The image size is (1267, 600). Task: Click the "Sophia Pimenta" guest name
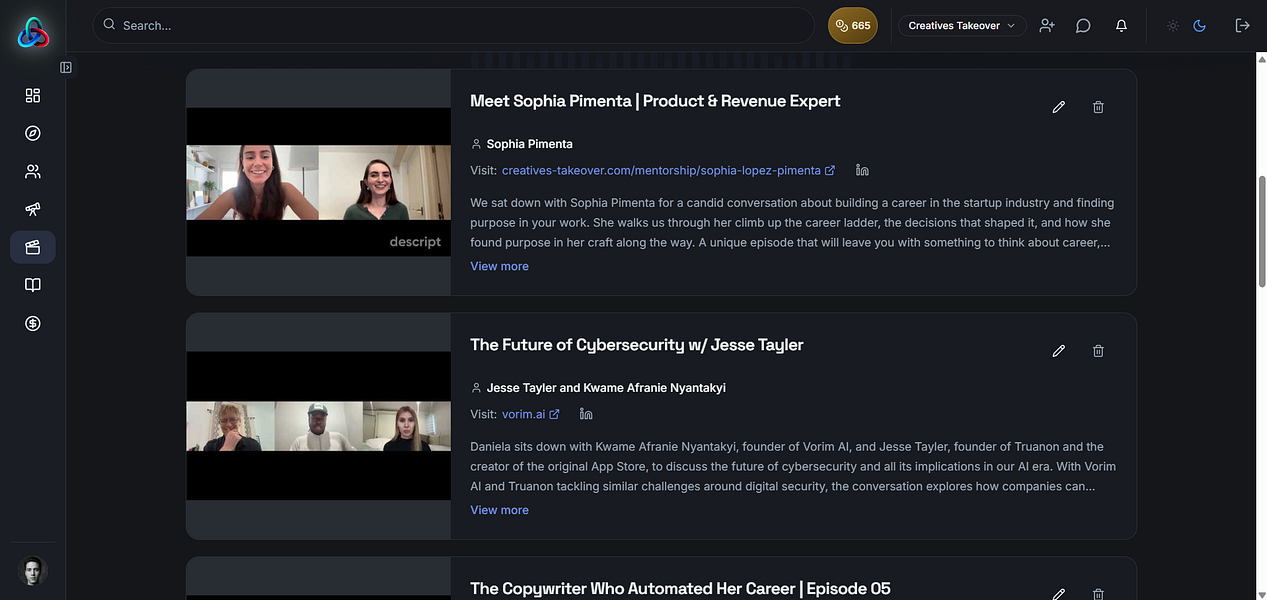tap(529, 144)
